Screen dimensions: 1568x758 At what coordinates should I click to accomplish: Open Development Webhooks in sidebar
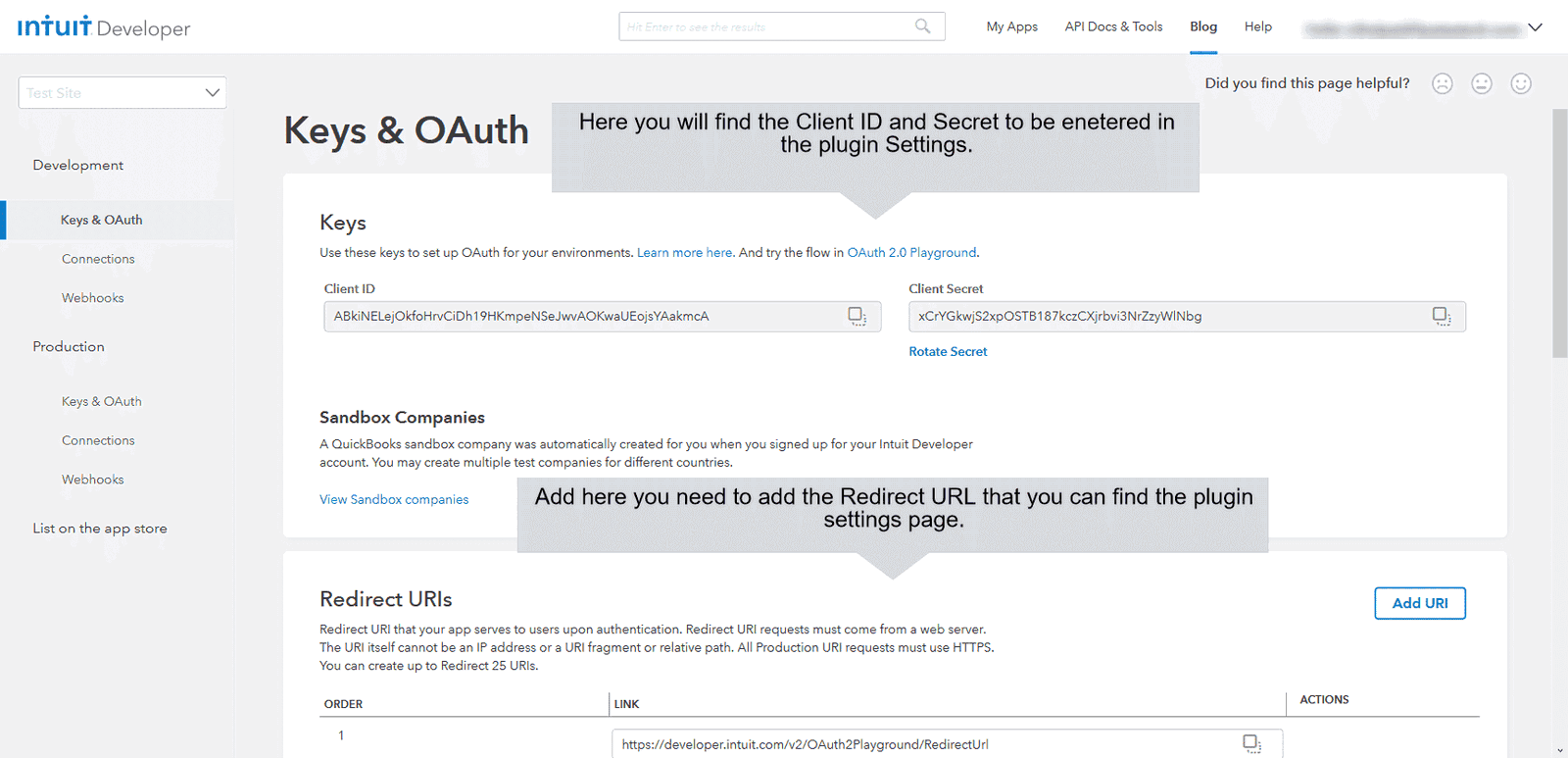93,298
